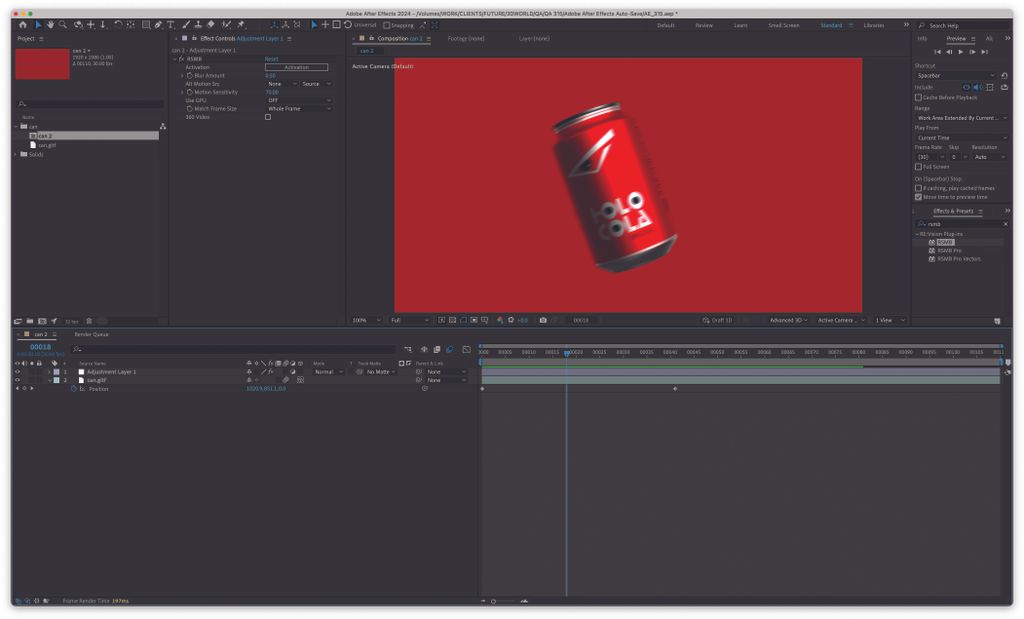This screenshot has width=1024, height=619.
Task: Uncheck Move time to preview time
Action: click(918, 197)
